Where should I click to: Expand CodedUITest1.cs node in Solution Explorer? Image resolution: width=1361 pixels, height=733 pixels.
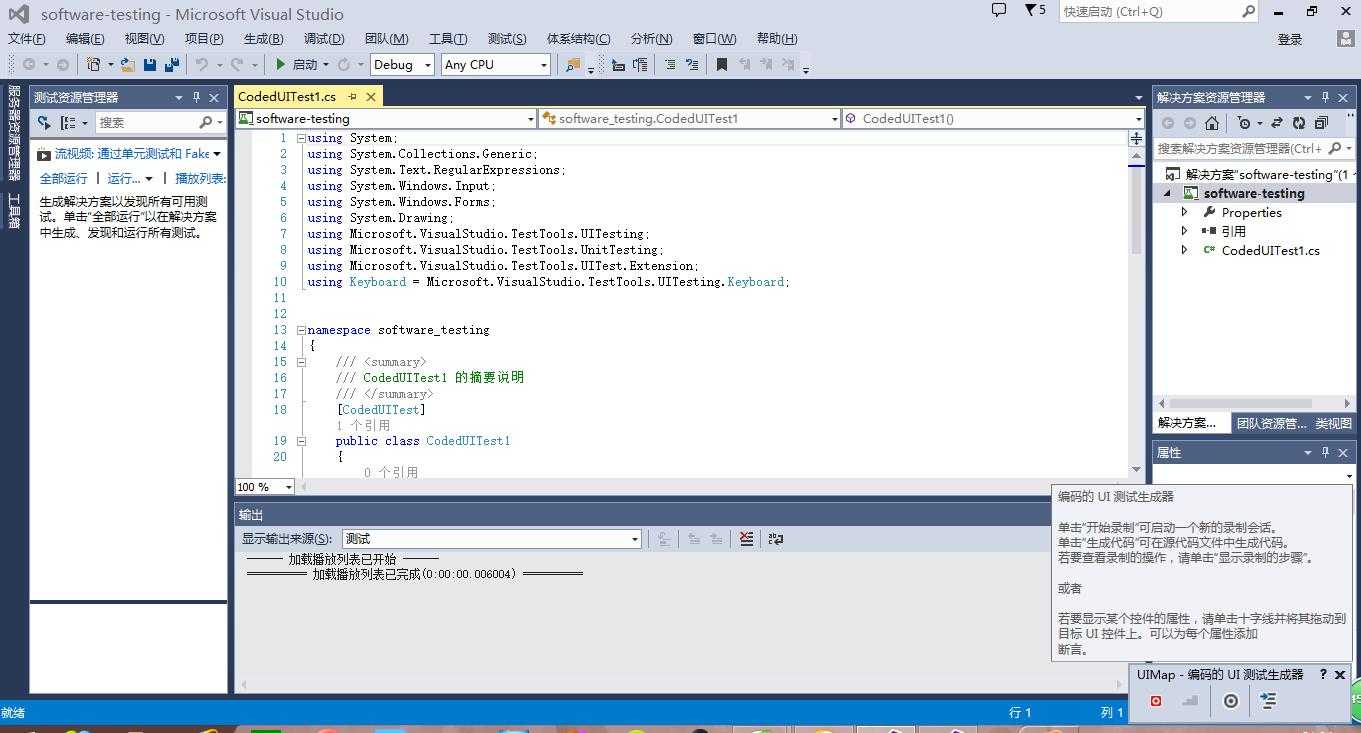coord(1185,250)
